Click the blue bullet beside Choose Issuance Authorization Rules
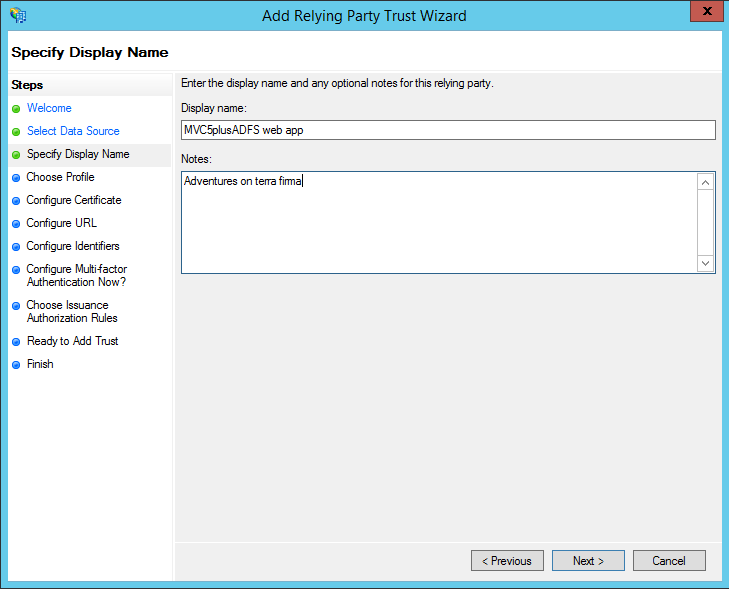 point(16,306)
